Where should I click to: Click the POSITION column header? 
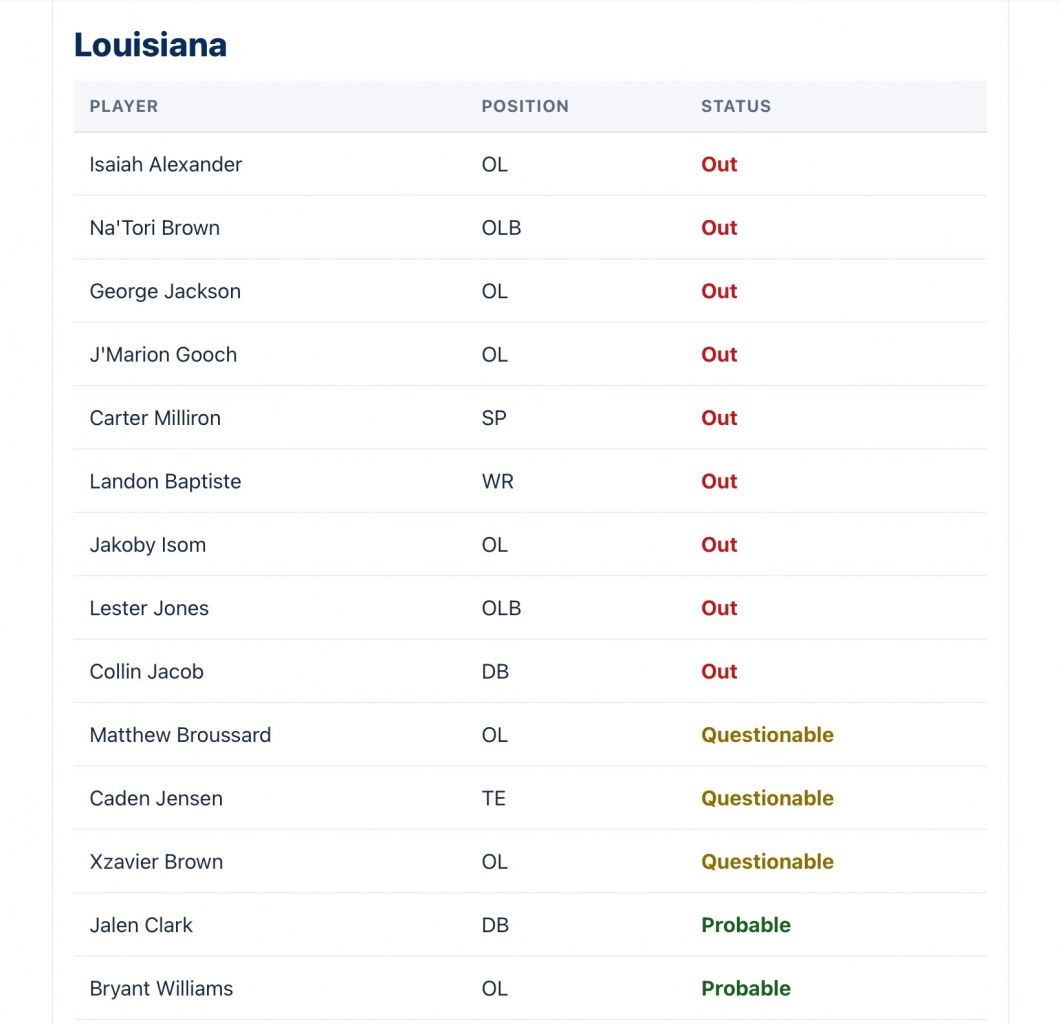[x=525, y=106]
